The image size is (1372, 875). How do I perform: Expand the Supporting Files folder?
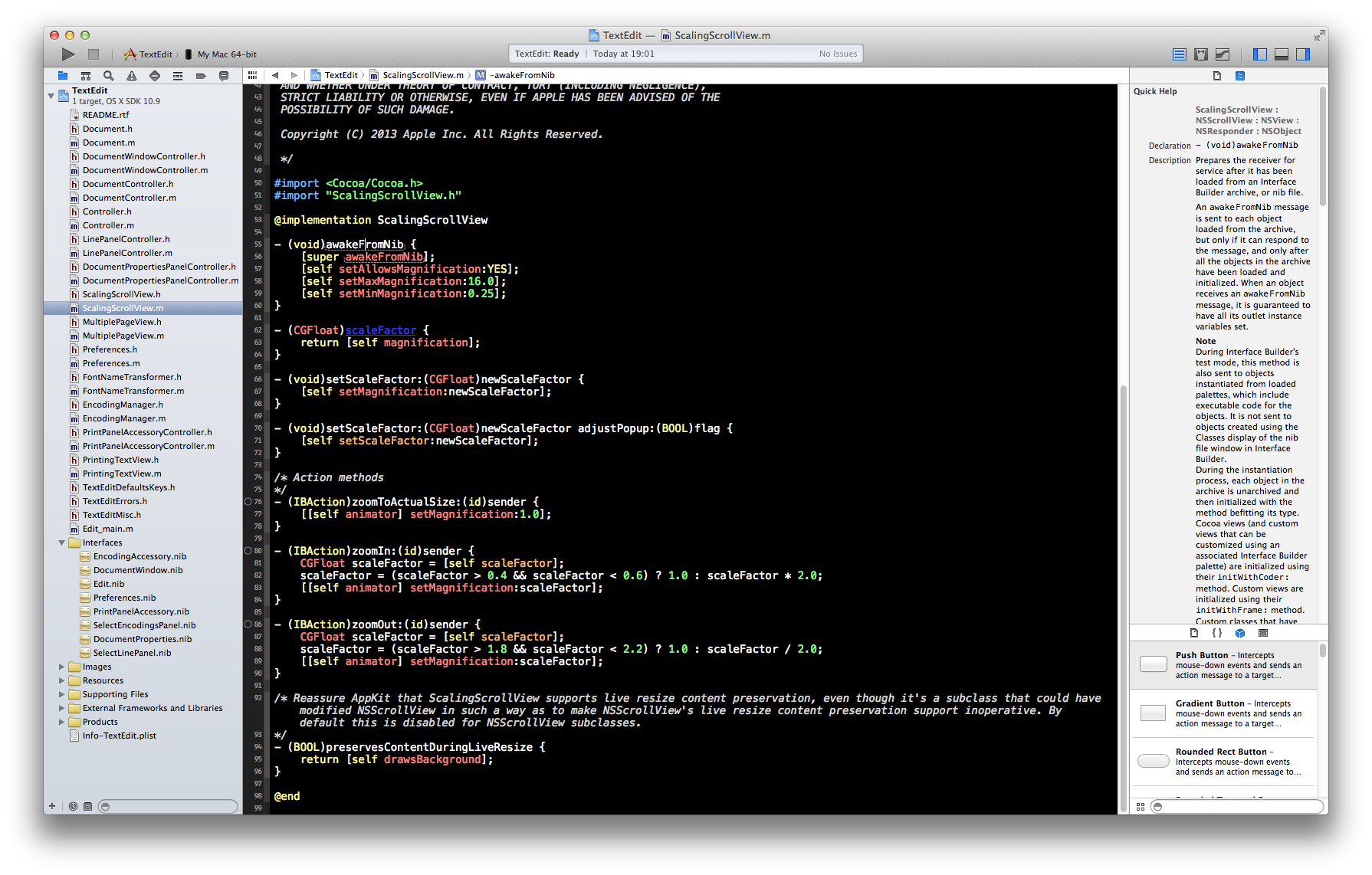coord(62,694)
